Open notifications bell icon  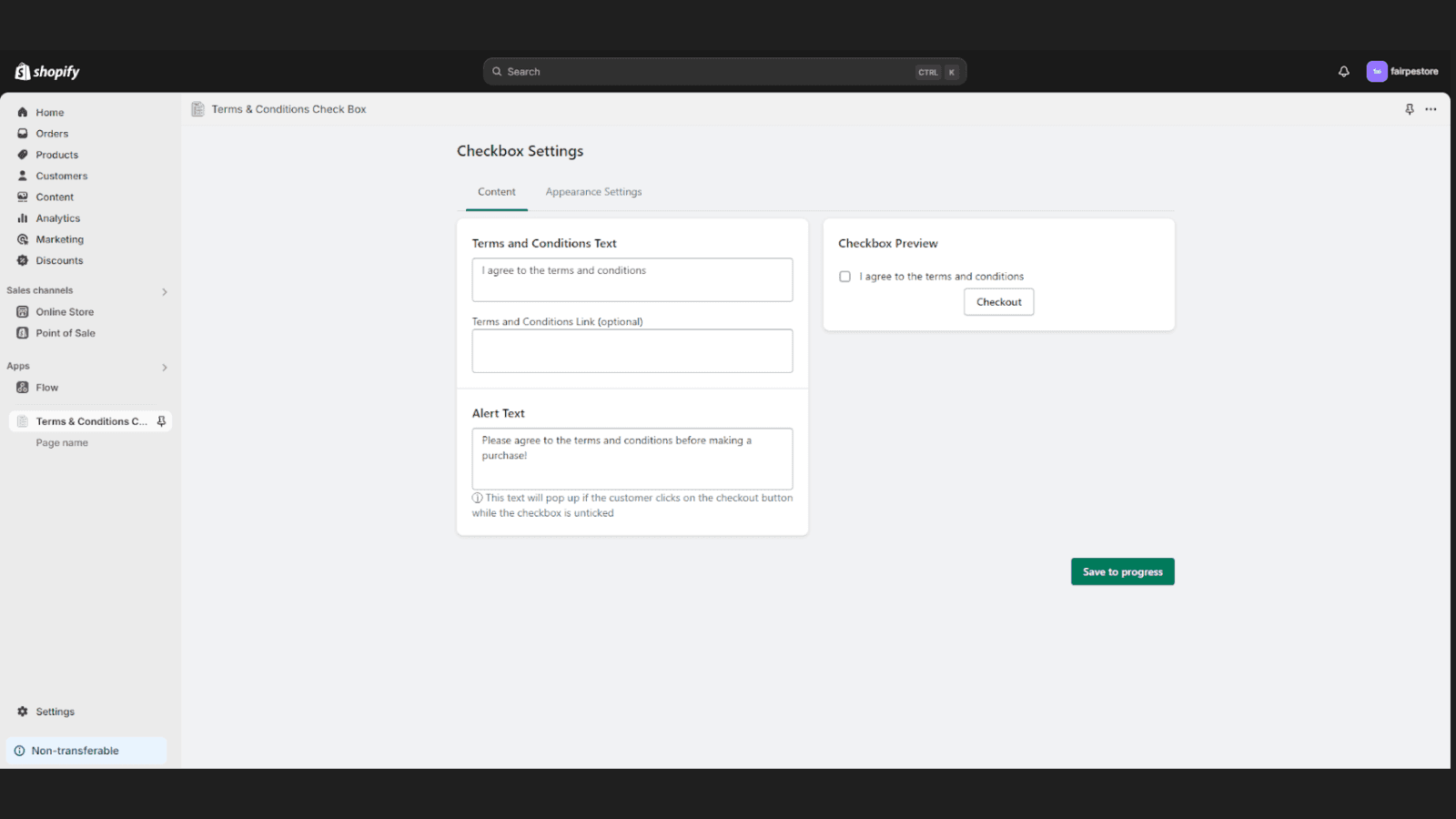point(1343,72)
